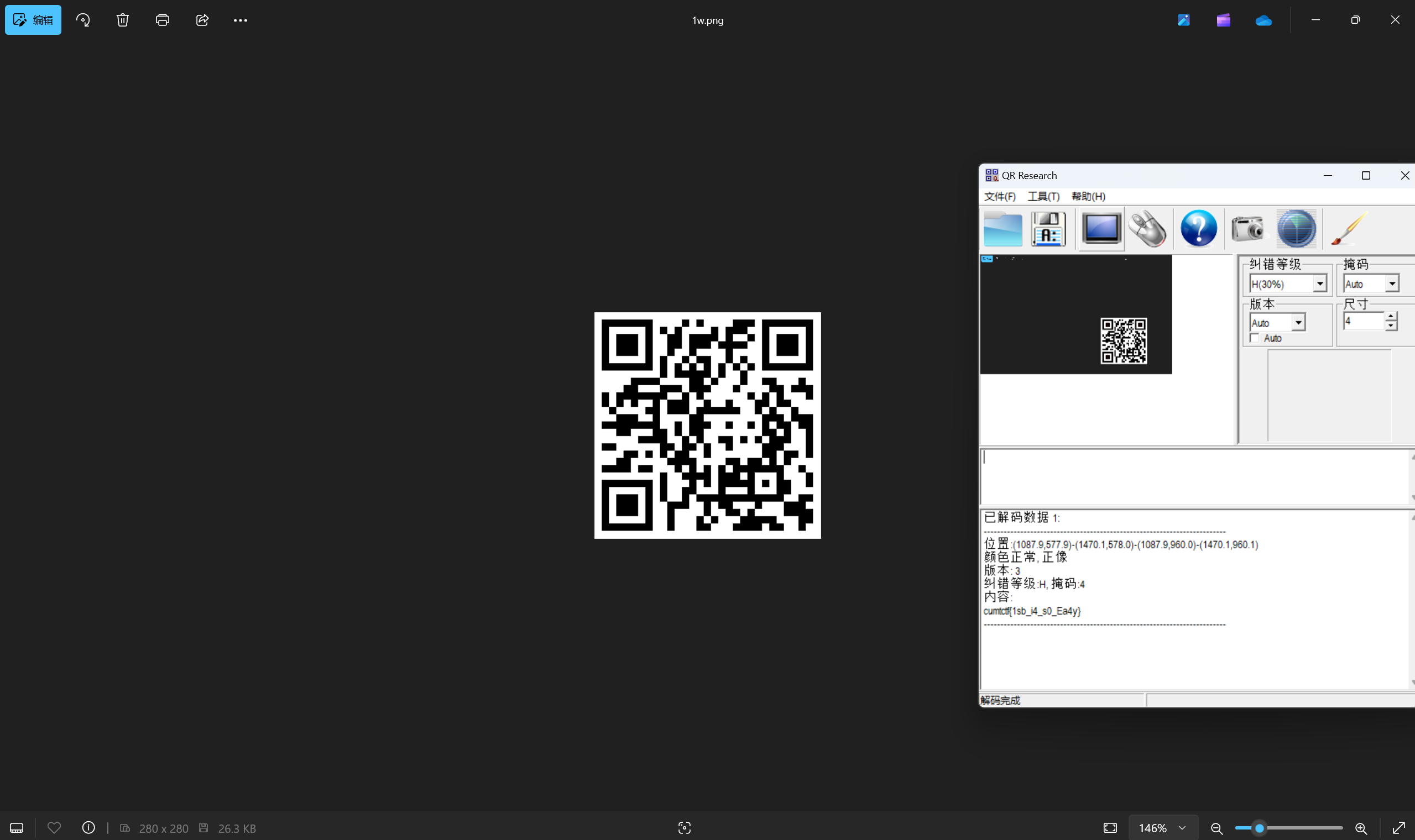The image size is (1415, 840).
Task: Minimize the QR Research window
Action: pyautogui.click(x=1327, y=176)
